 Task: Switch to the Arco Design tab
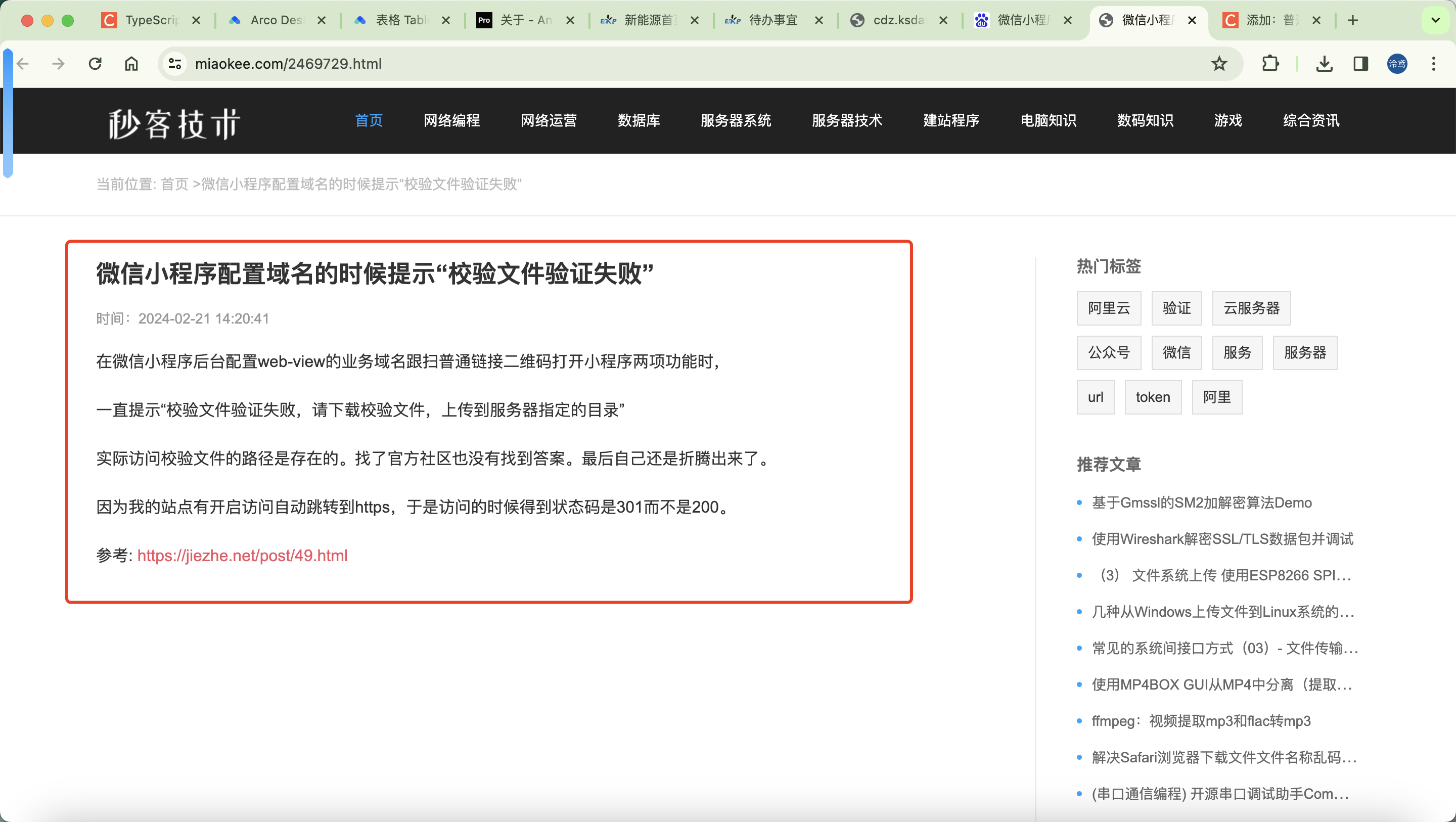(275, 20)
